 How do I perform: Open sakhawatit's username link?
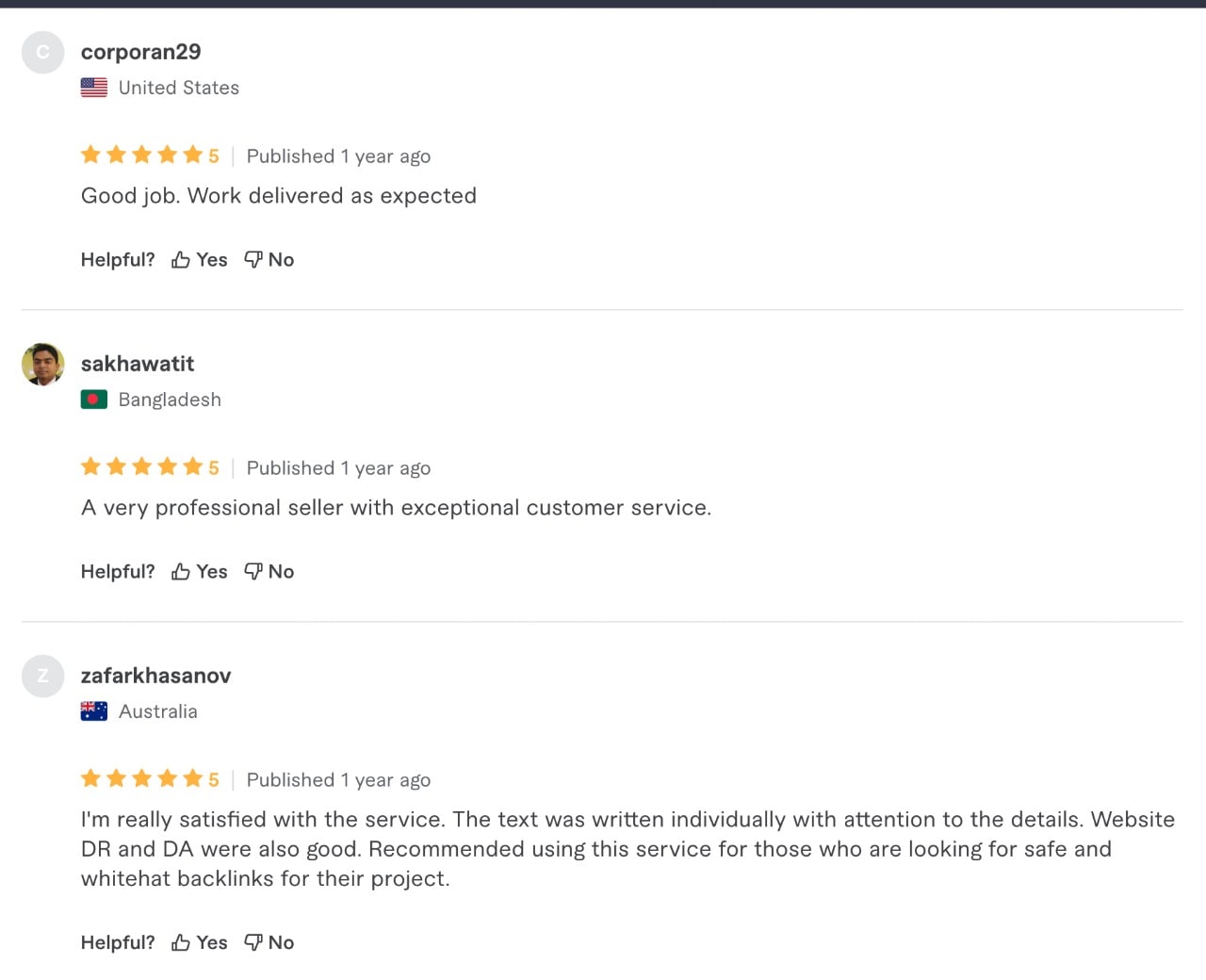pyautogui.click(x=138, y=364)
